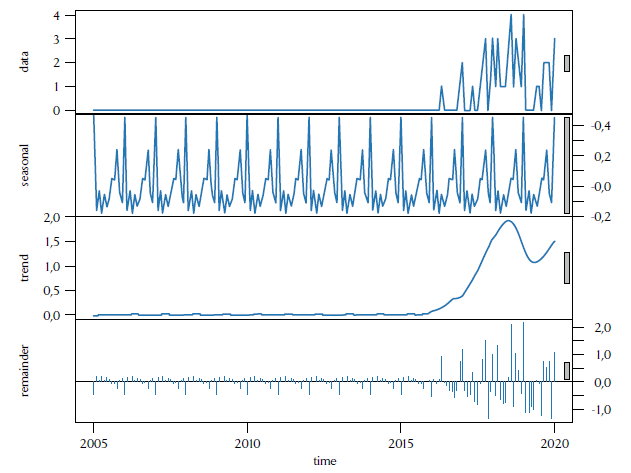Click the 'time' x-axis title
631x473 pixels.
pyautogui.click(x=324, y=461)
